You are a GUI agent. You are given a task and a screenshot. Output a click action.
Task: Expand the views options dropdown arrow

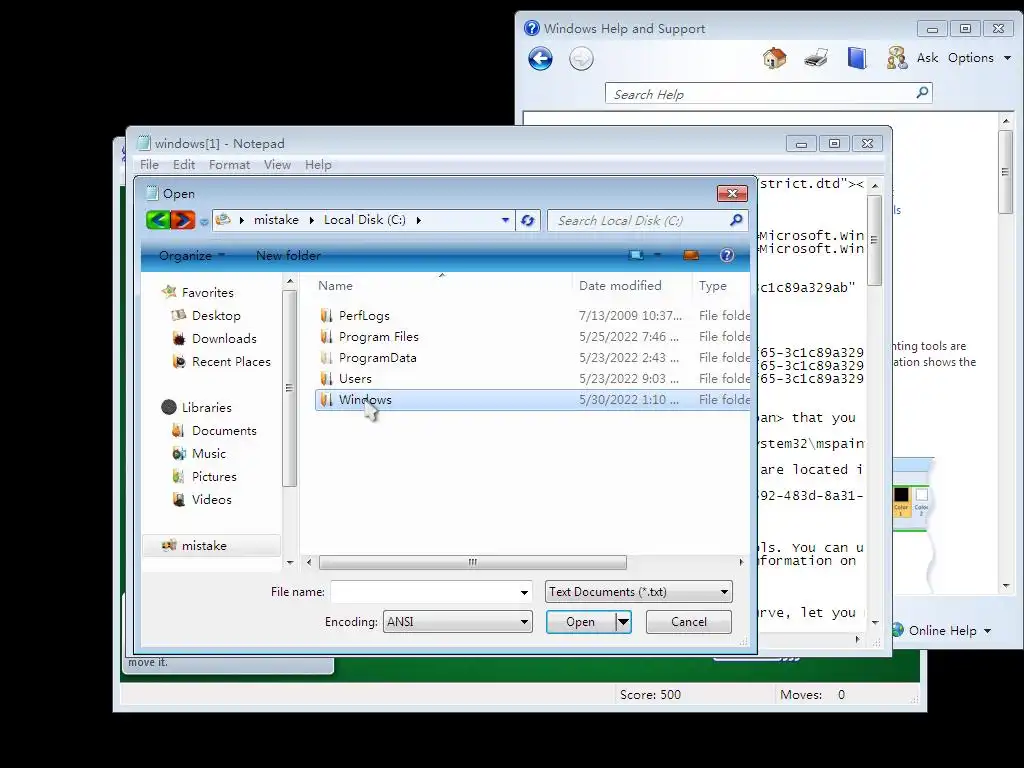pyautogui.click(x=657, y=255)
